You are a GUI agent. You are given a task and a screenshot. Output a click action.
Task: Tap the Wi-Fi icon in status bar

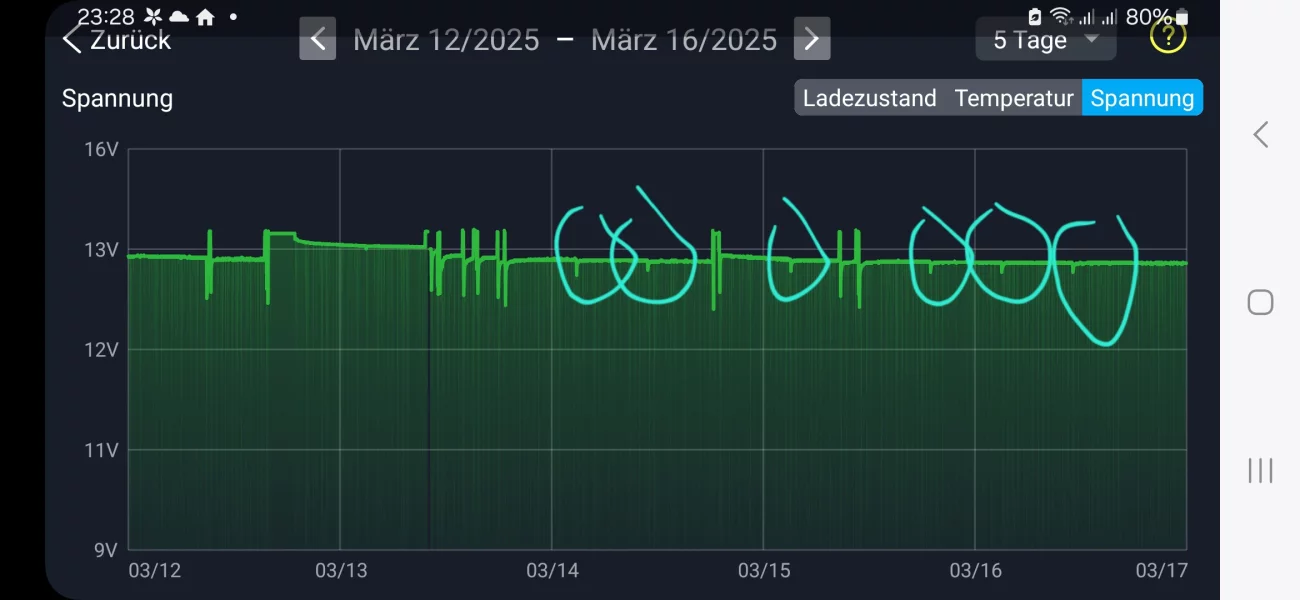click(x=1061, y=16)
